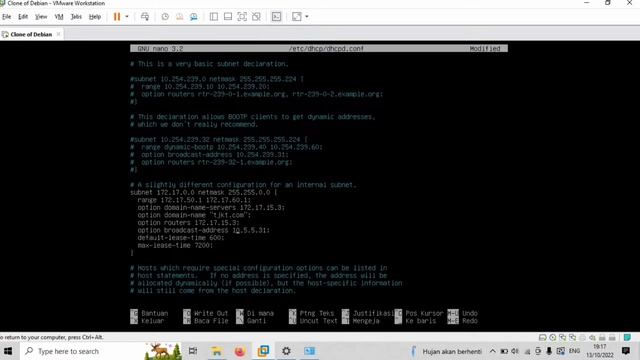Viewport: 640px width, 360px height.
Task: Take a snapshot using the clock icon
Action: coord(165,17)
